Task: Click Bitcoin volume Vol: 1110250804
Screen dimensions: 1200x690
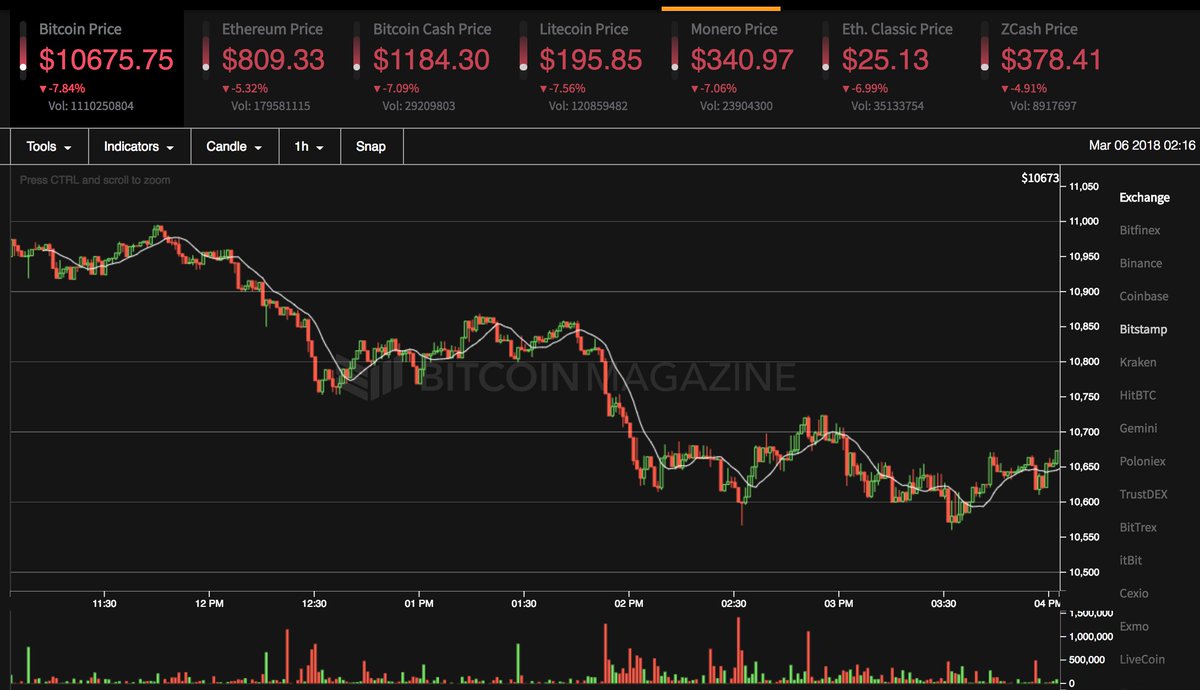Action: click(91, 105)
